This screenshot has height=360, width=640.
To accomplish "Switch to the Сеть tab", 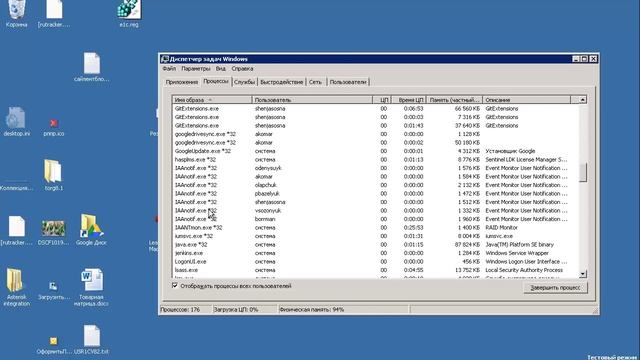I will click(x=316, y=82).
